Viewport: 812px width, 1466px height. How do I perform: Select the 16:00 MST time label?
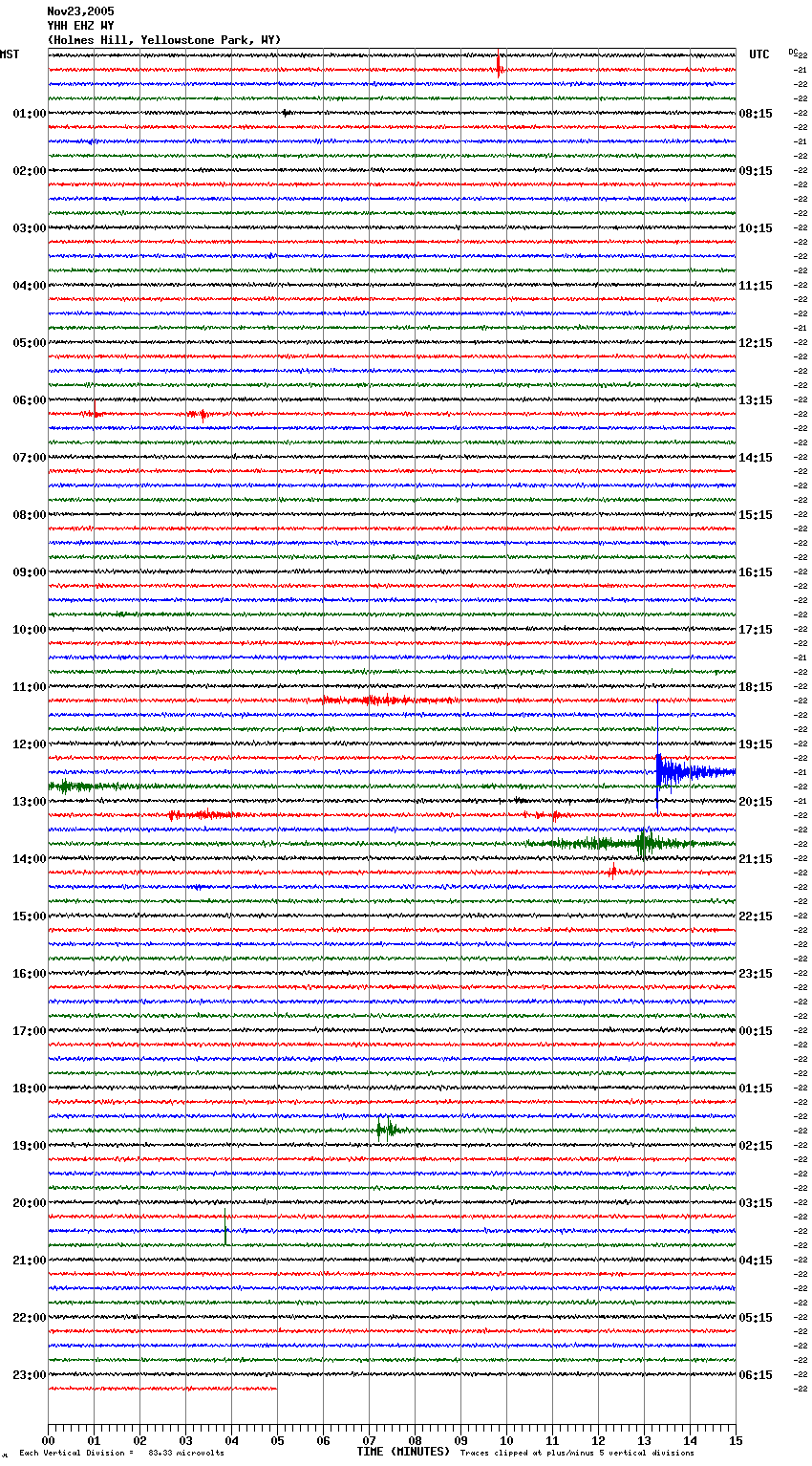pyautogui.click(x=29, y=974)
